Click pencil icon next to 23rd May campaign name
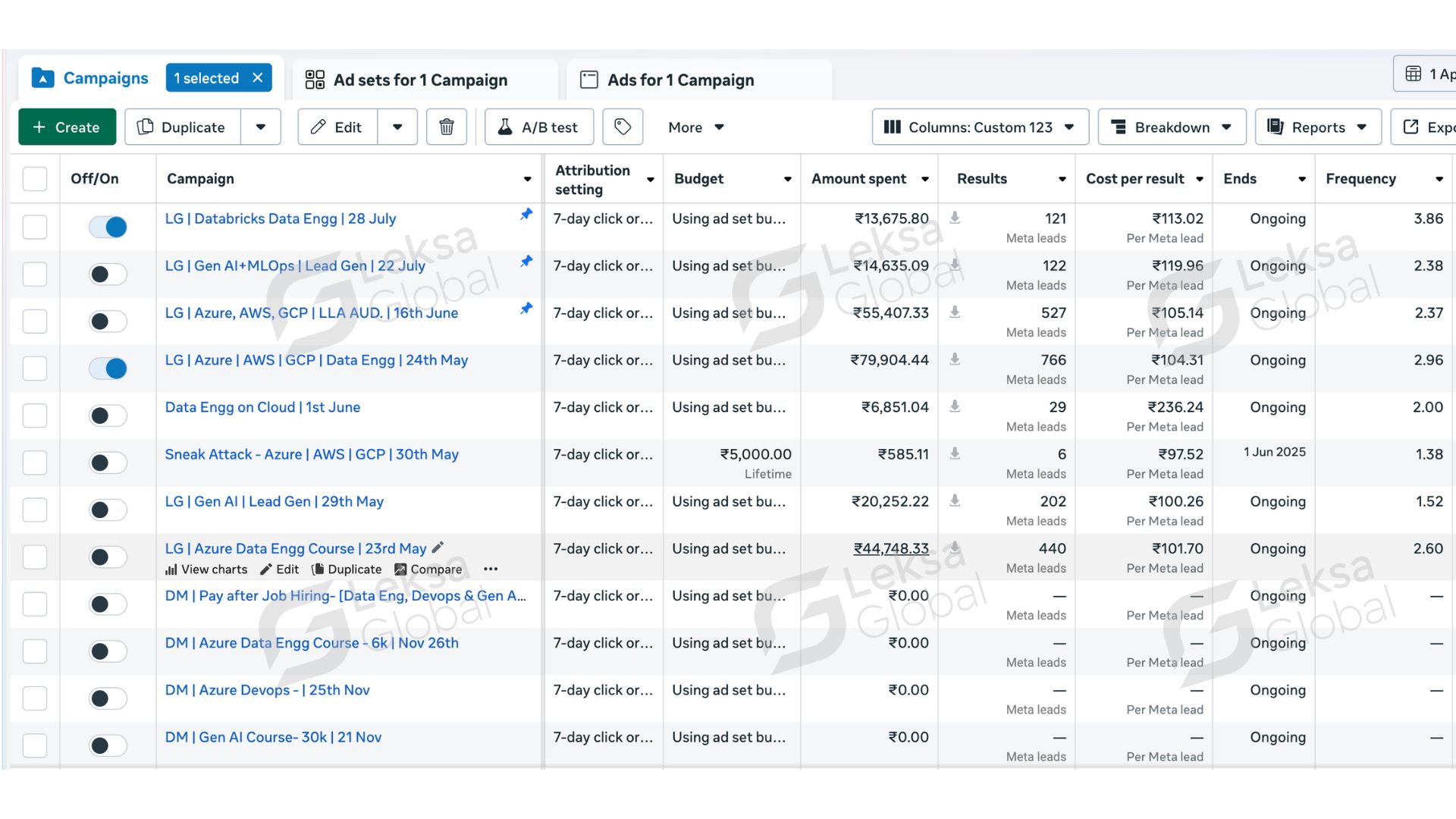 coord(438,548)
